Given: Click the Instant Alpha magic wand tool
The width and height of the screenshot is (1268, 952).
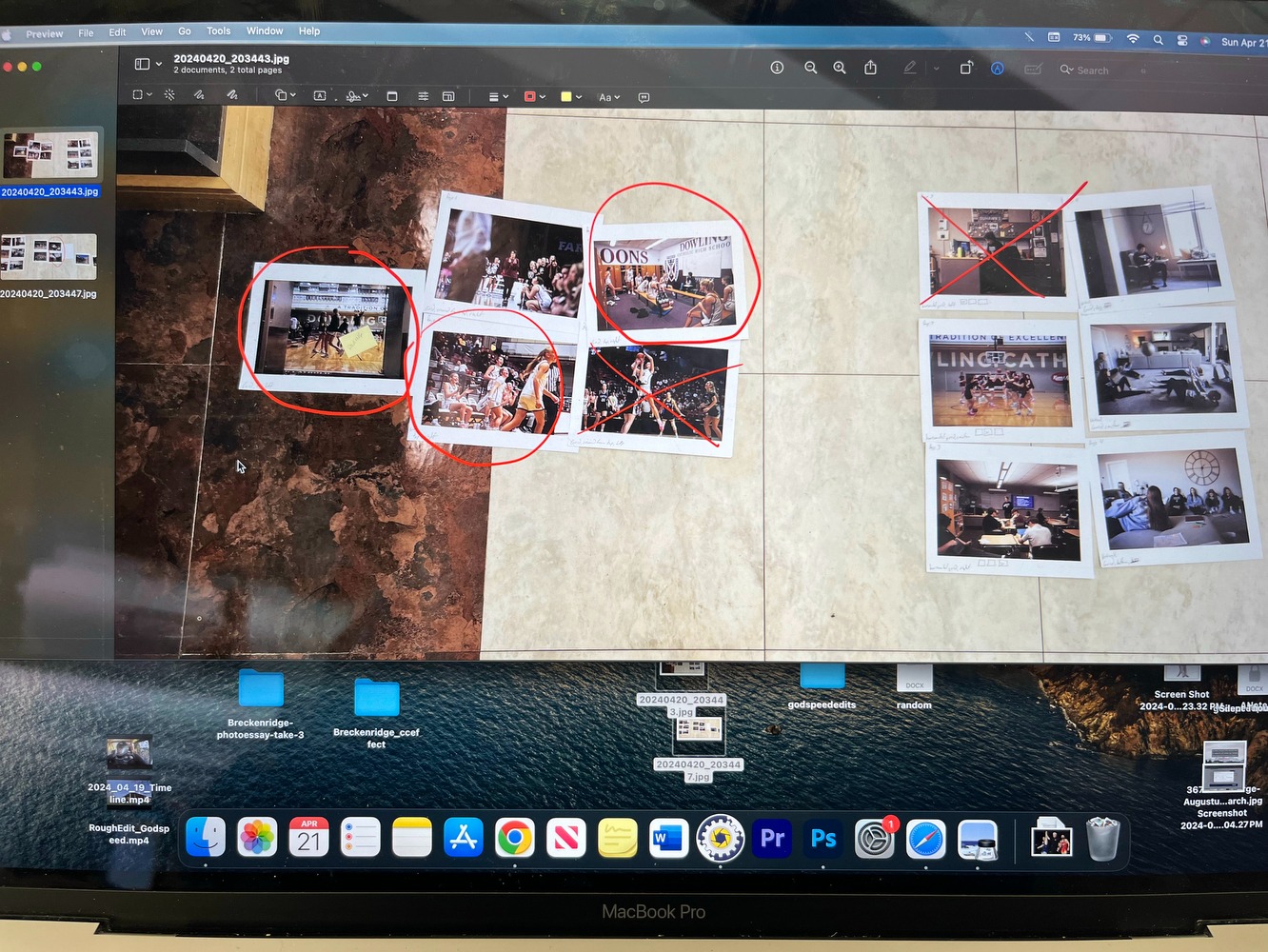Looking at the screenshot, I should (x=169, y=95).
